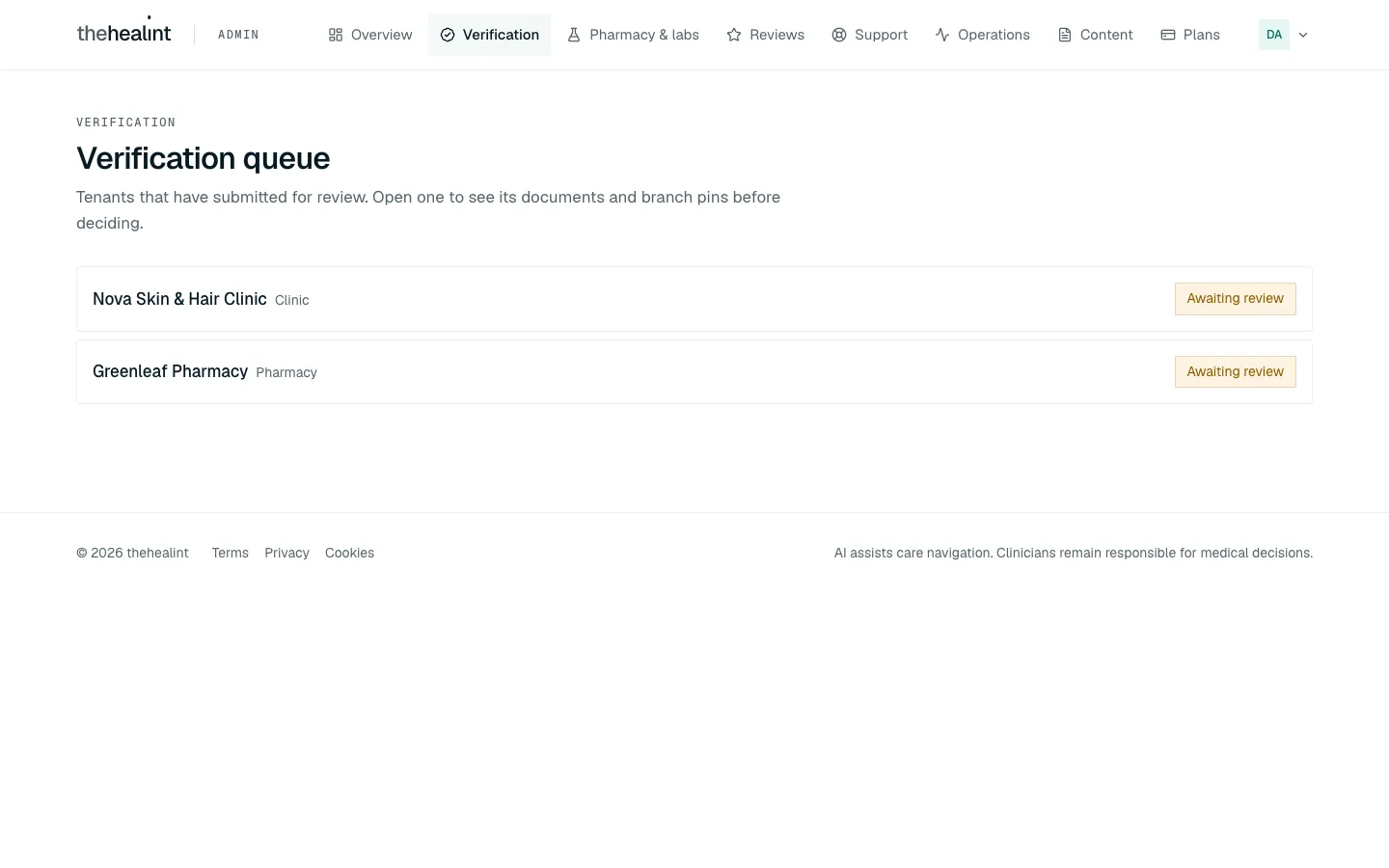This screenshot has height=868, width=1389.
Task: Click the © 2026 thehealint text
Action: [132, 553]
